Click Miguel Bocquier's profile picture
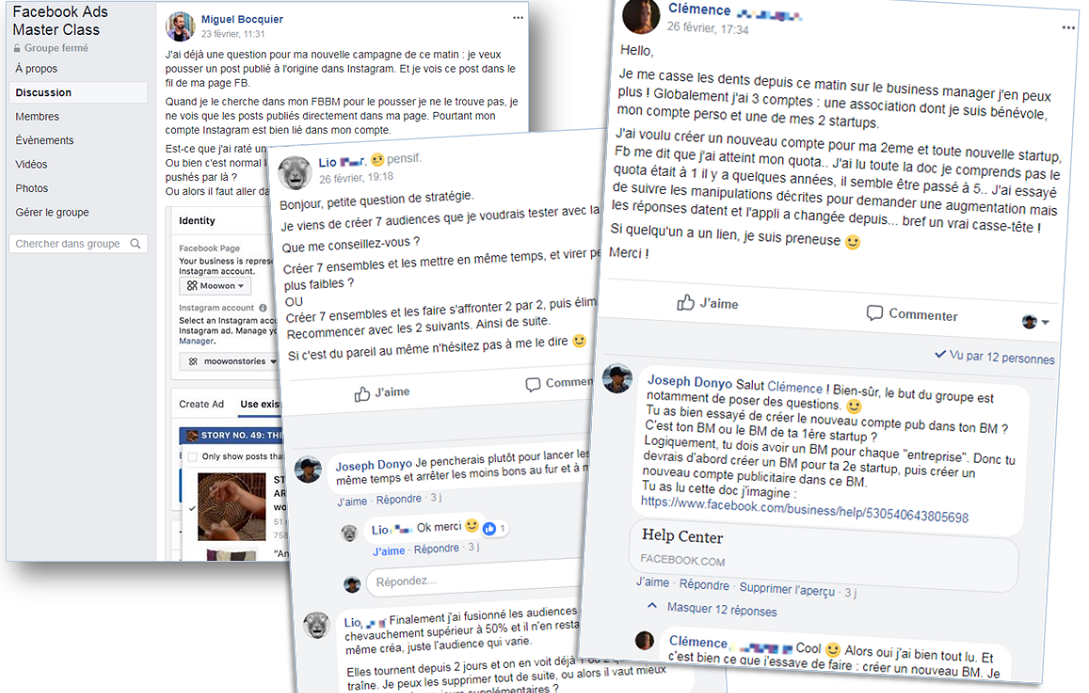 (180, 26)
